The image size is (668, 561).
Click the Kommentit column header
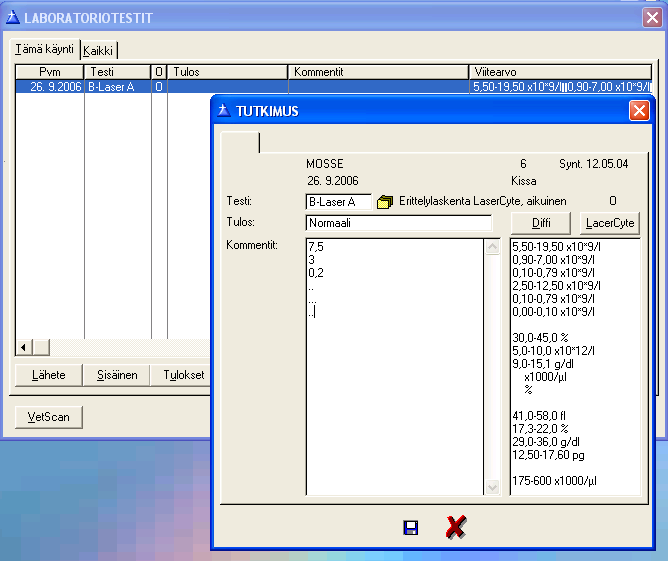point(378,72)
